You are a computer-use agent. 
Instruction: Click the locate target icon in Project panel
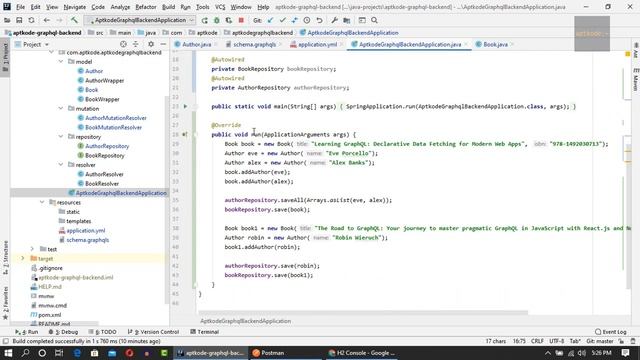[x=123, y=44]
